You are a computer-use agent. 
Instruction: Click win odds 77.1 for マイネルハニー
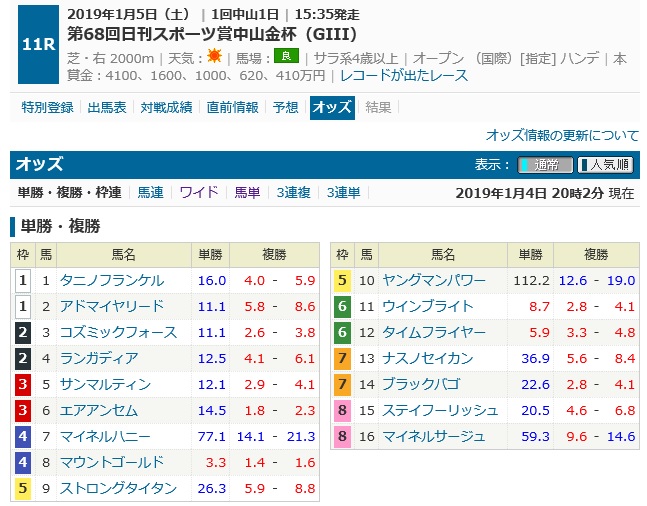(212, 437)
